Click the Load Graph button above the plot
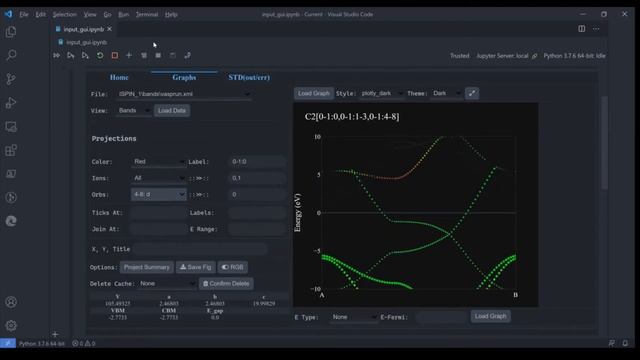This screenshot has width=640, height=360. pos(313,93)
